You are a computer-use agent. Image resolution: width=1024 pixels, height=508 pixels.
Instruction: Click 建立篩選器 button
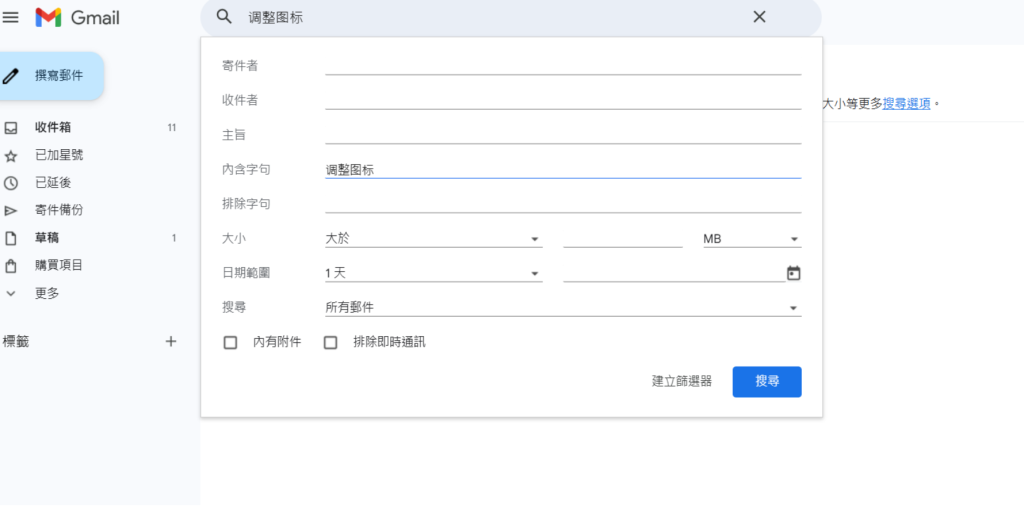tap(682, 381)
